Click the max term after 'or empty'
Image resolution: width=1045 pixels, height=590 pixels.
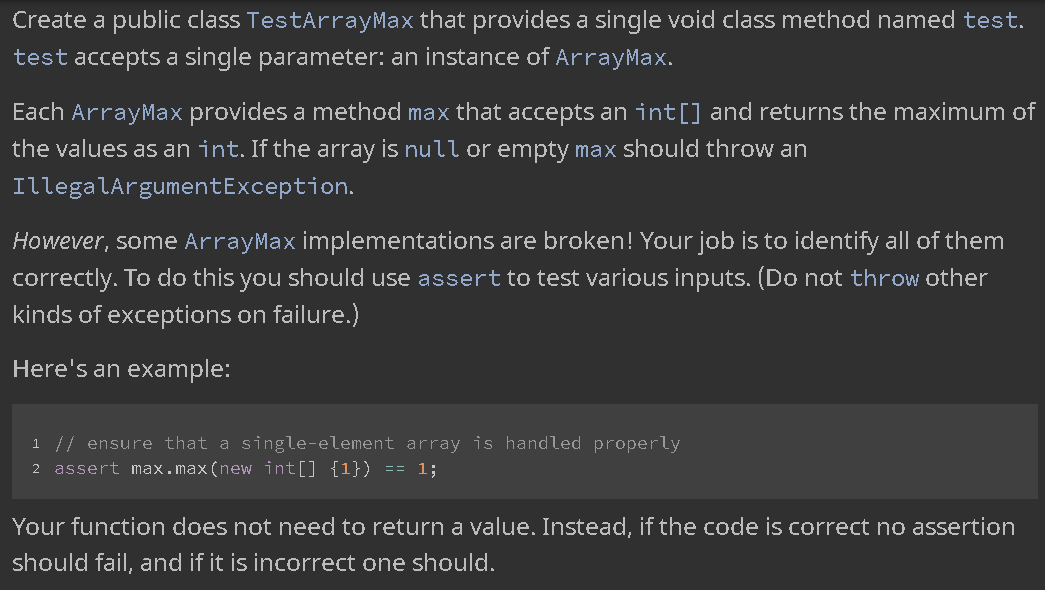tap(596, 149)
